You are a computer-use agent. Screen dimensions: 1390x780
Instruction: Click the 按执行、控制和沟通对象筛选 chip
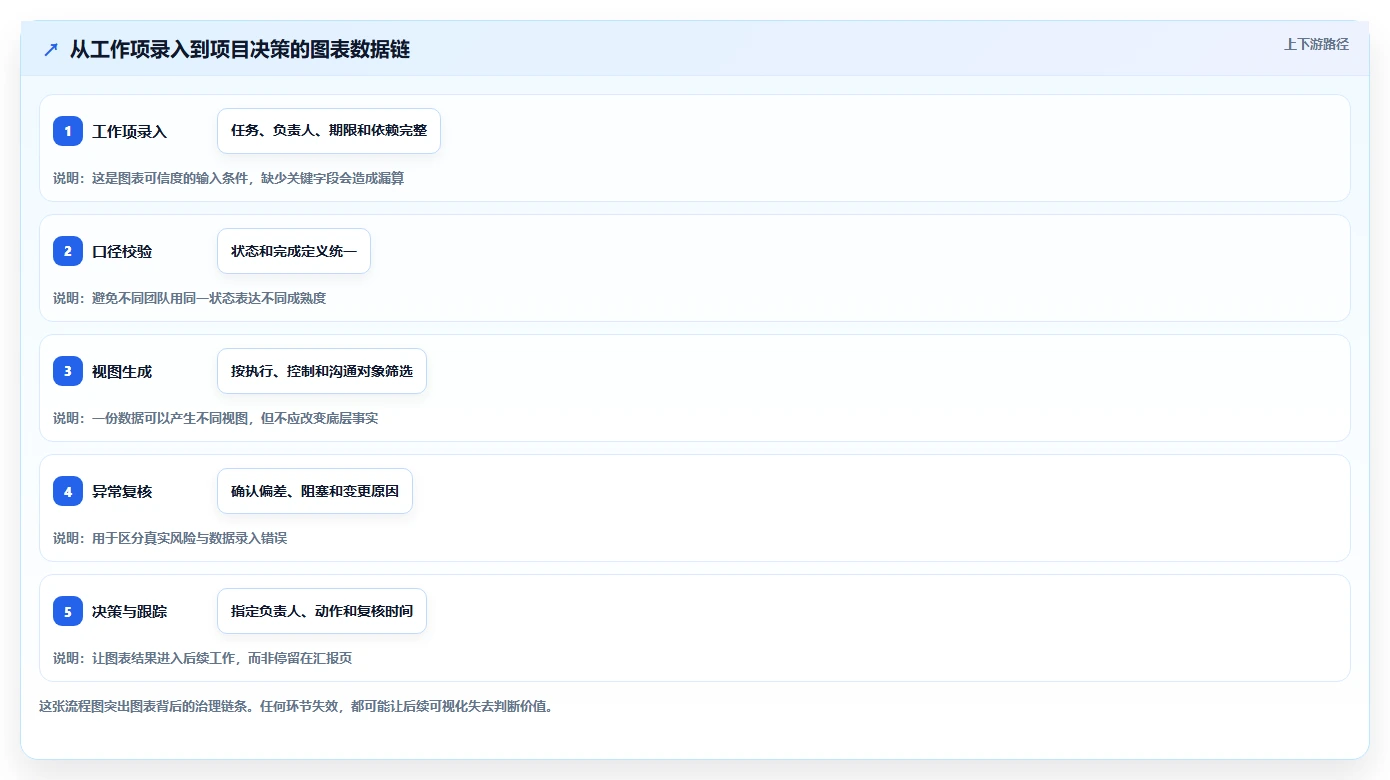(322, 371)
